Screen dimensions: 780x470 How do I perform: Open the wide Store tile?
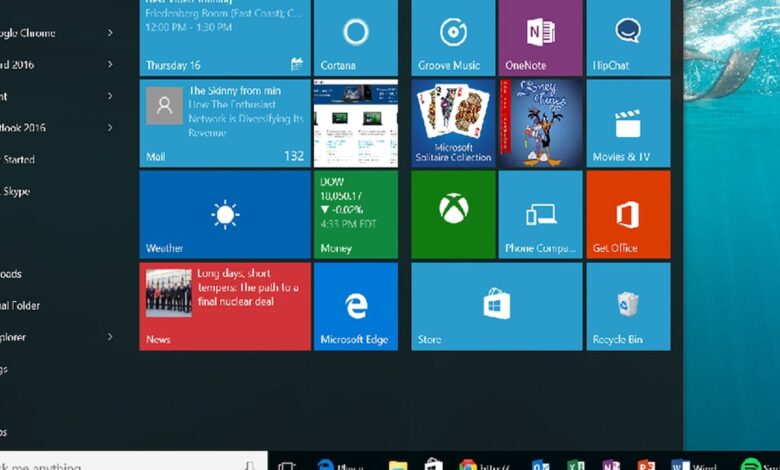pos(496,306)
